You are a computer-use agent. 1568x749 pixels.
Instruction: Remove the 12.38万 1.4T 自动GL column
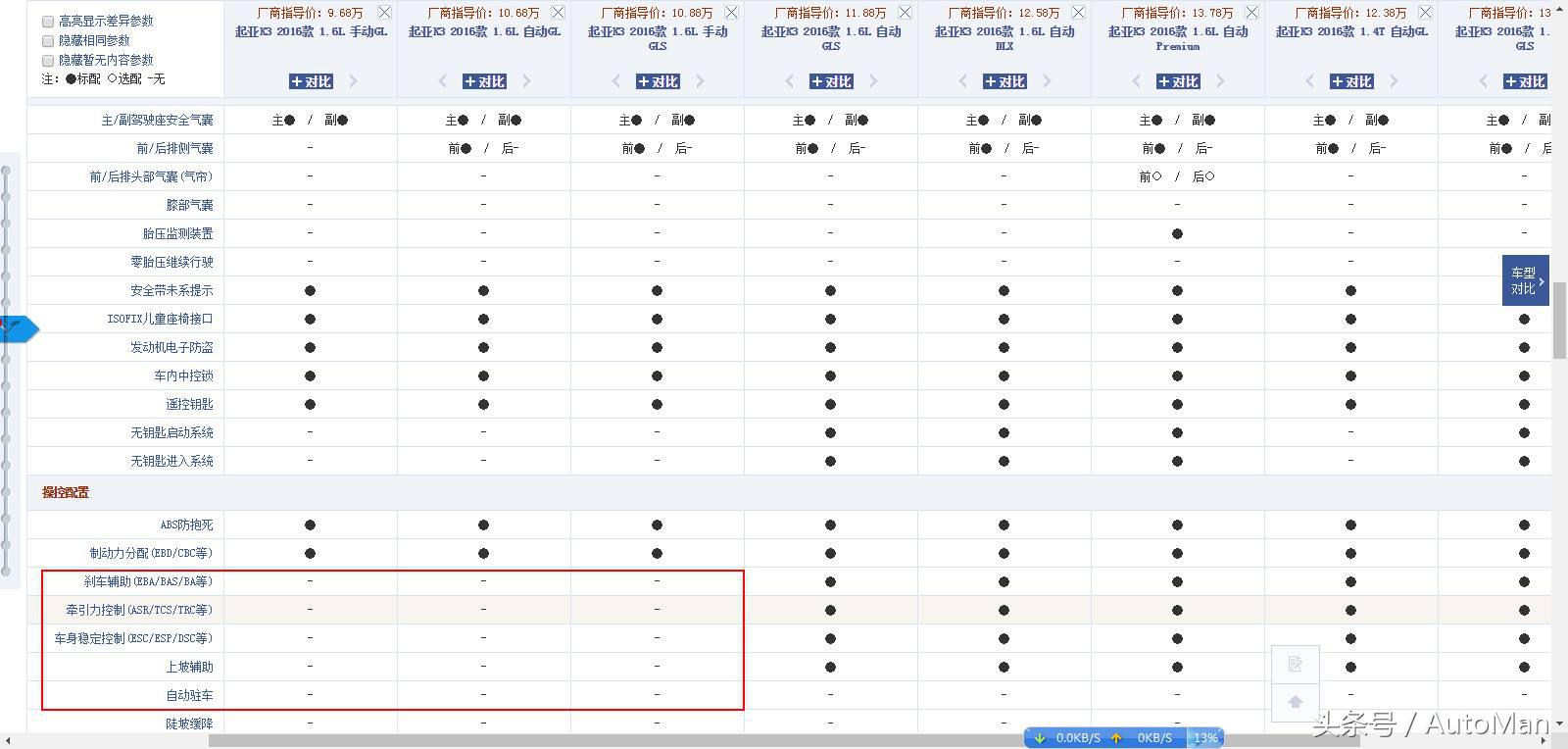point(1425,13)
